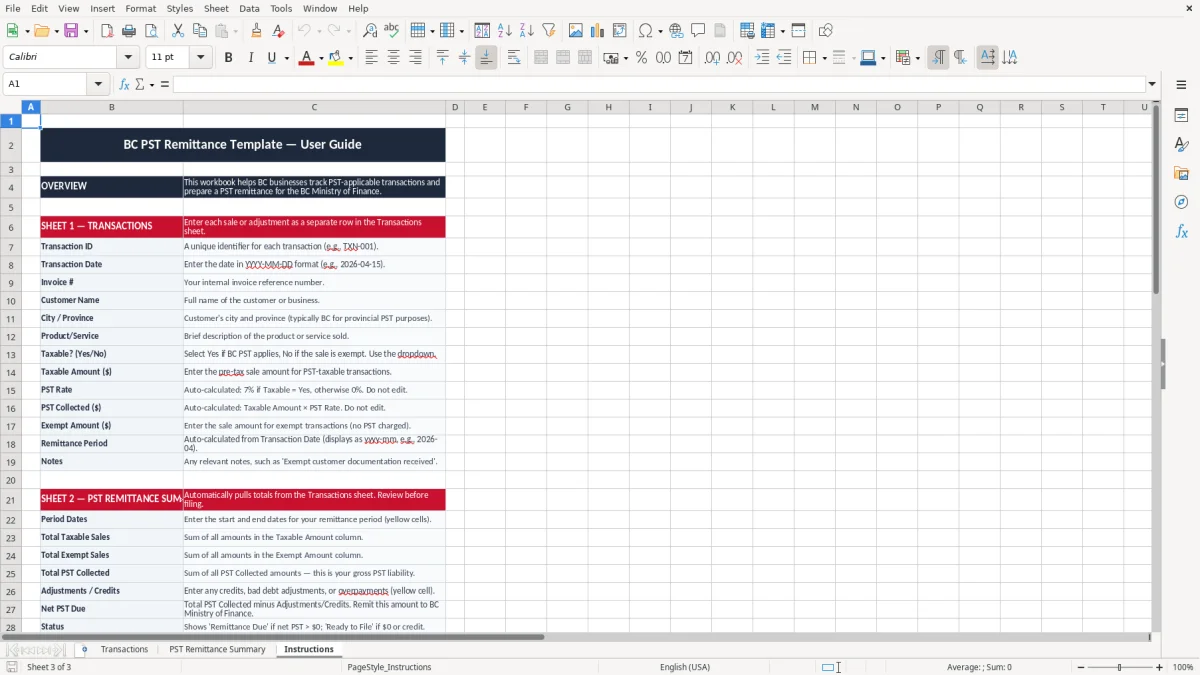The image size is (1200, 675).
Task: Click the status bar zoom slider handle
Action: [x=1120, y=667]
